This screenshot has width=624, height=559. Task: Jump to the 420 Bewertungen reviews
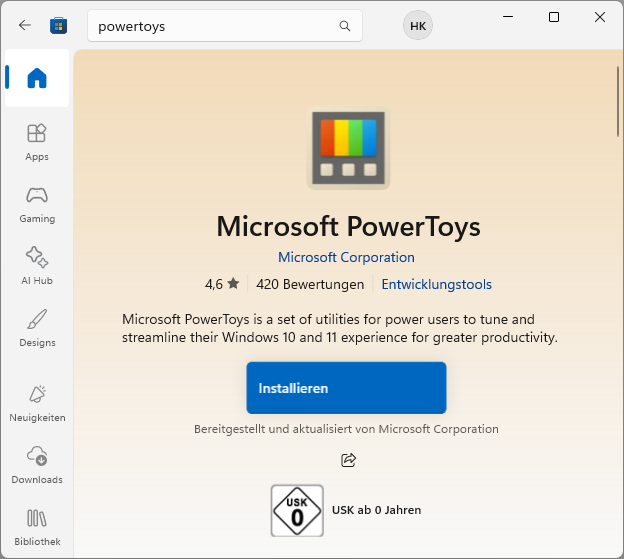point(310,284)
